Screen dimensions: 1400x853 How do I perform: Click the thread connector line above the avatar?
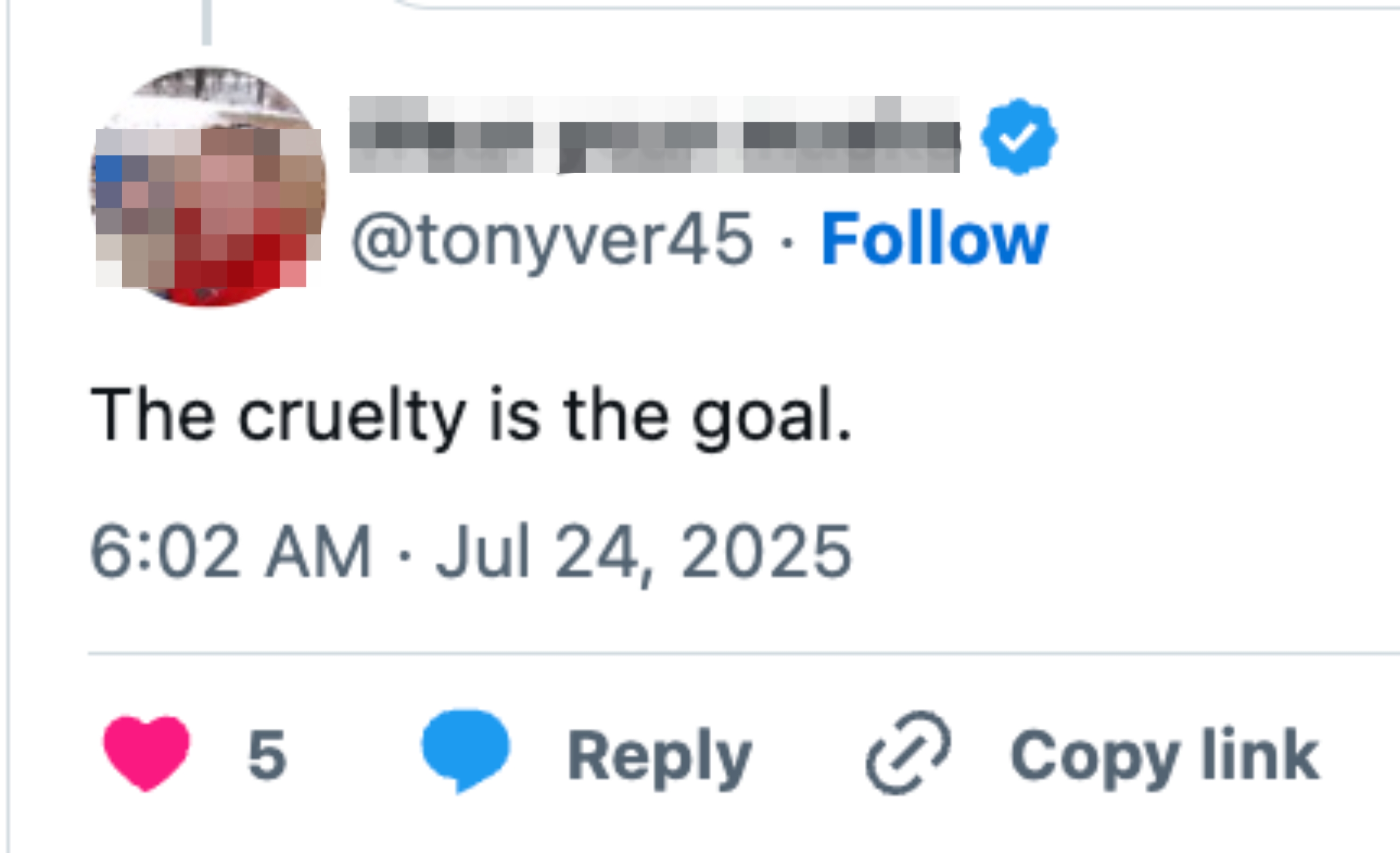(207, 23)
